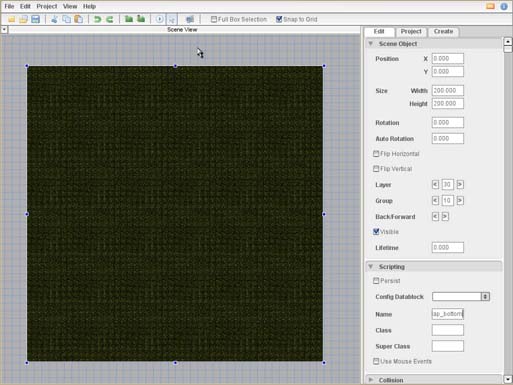Click the right-middle resize handle of the object
Viewport: 513px width, 385px height.
point(324,214)
